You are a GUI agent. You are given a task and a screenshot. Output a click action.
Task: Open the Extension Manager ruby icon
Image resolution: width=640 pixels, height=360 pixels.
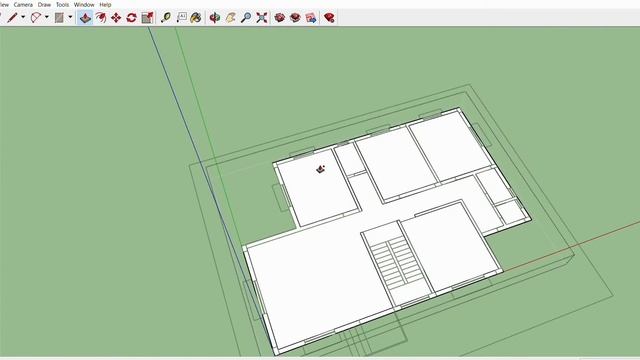pos(329,18)
